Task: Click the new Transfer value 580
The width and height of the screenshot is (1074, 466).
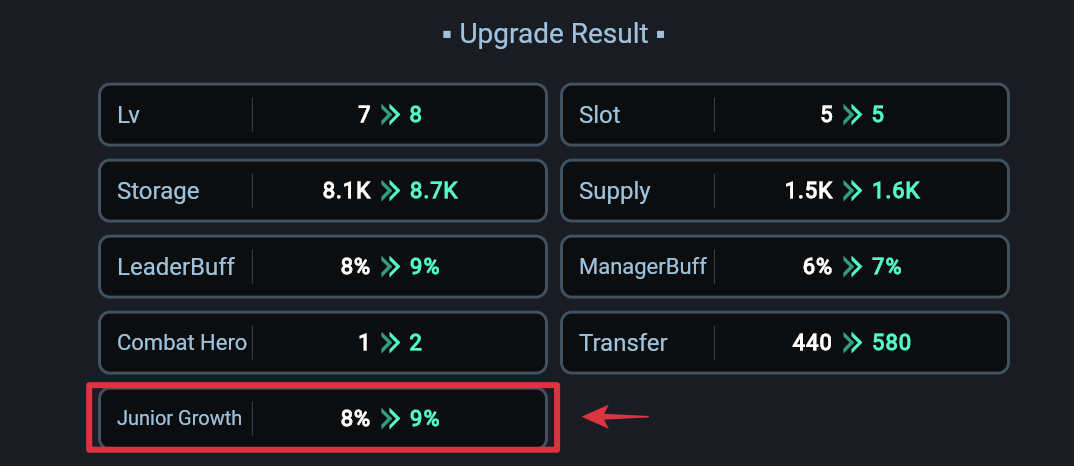Action: point(891,343)
